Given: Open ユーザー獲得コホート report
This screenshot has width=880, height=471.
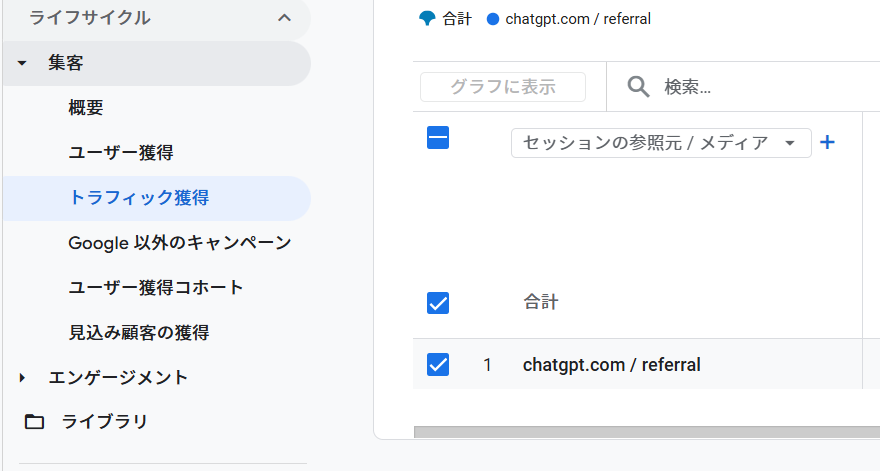Looking at the screenshot, I should pos(156,288).
